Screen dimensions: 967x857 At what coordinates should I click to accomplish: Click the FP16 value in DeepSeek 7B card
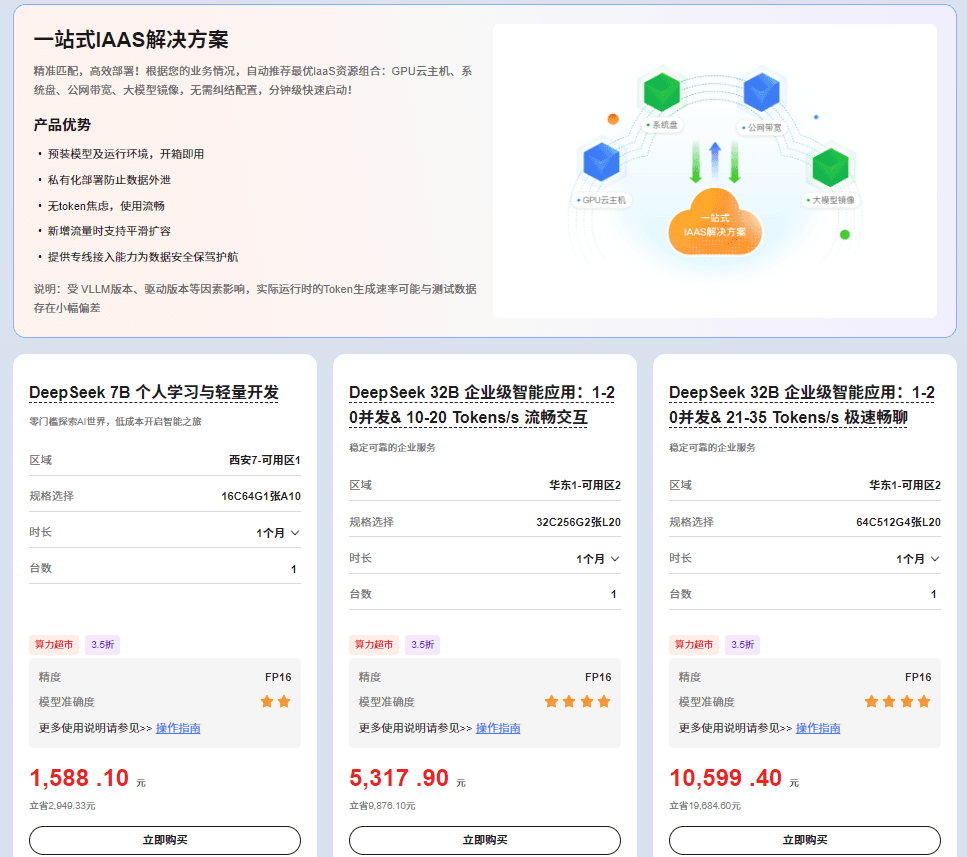[278, 677]
